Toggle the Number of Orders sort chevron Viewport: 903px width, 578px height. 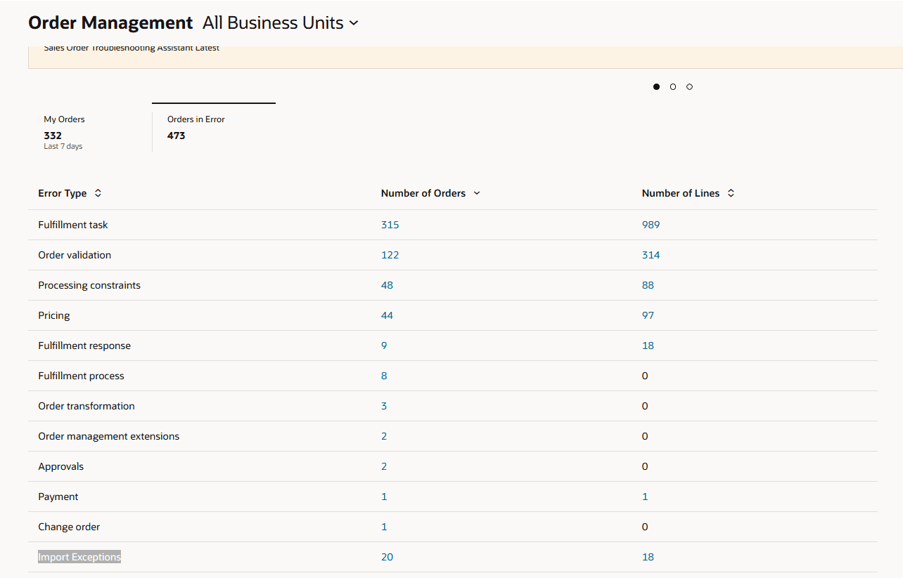click(x=477, y=193)
